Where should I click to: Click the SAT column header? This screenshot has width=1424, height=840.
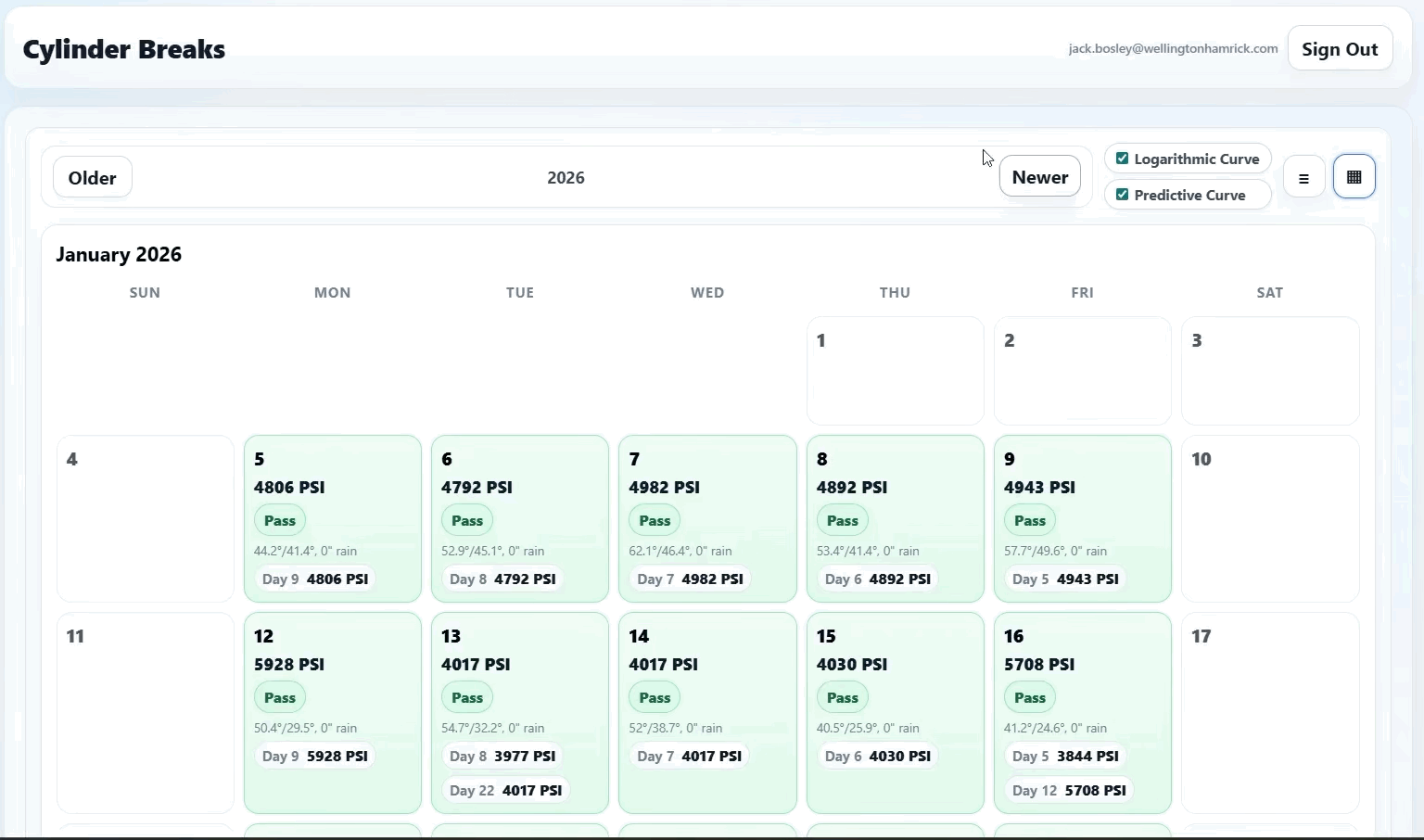click(1270, 292)
